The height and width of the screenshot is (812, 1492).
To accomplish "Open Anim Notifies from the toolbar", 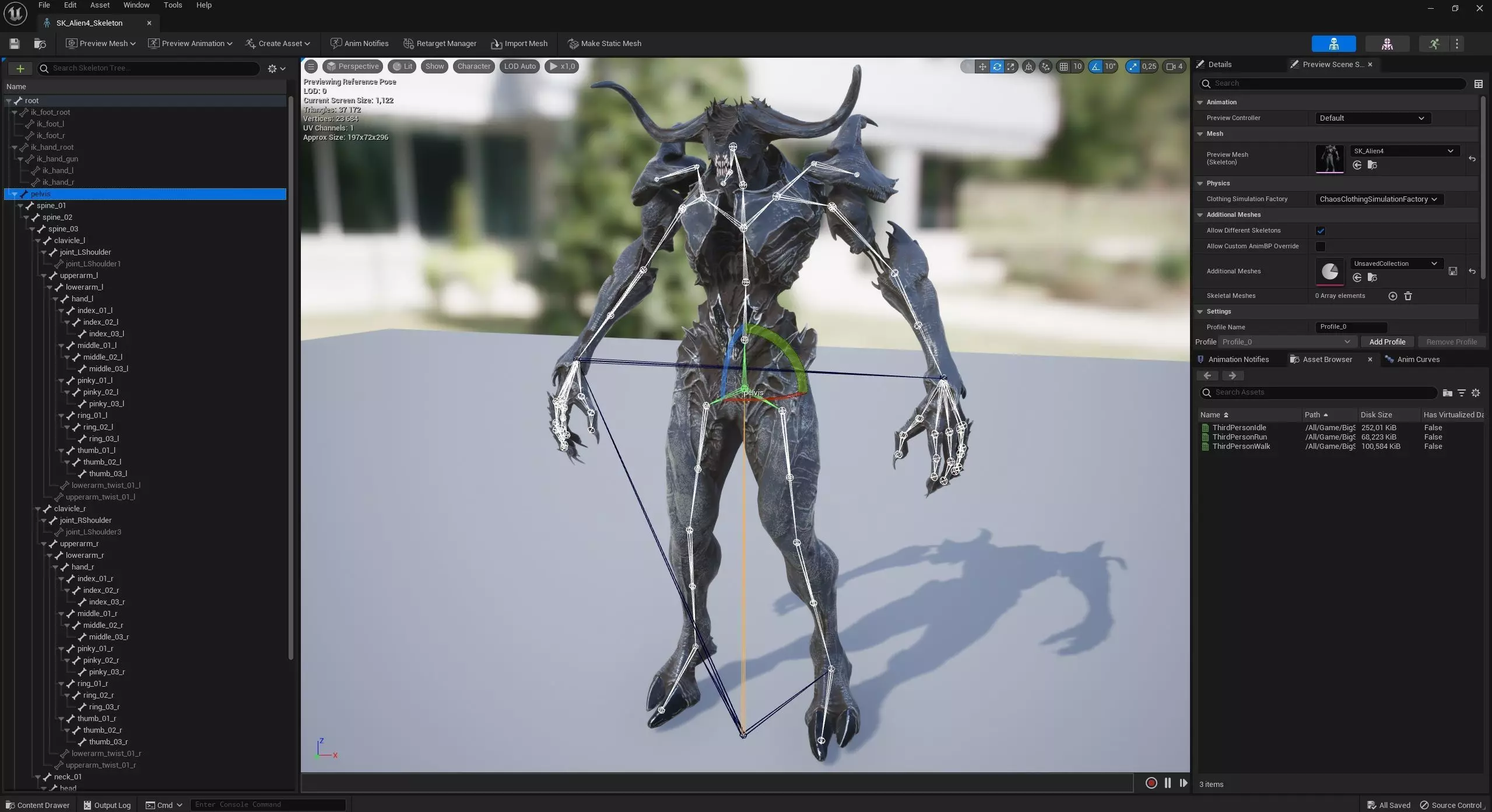I will pos(359,44).
